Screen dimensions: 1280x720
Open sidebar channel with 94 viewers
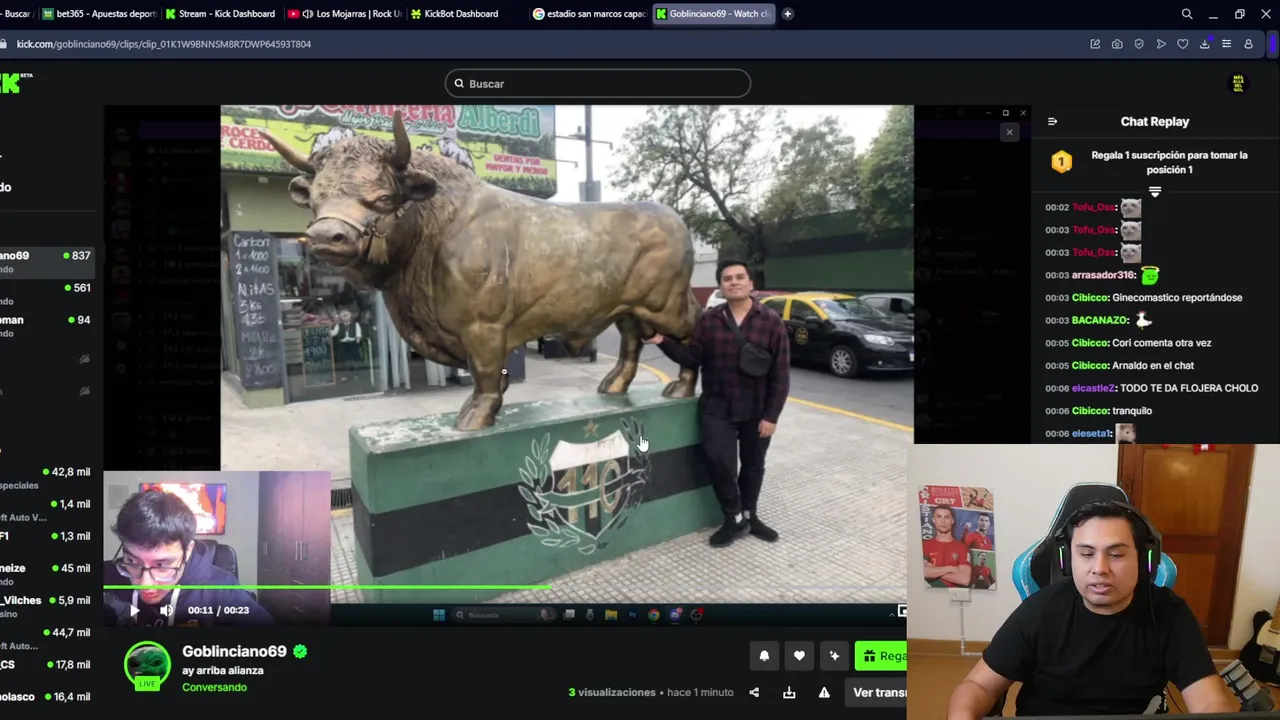tap(47, 326)
